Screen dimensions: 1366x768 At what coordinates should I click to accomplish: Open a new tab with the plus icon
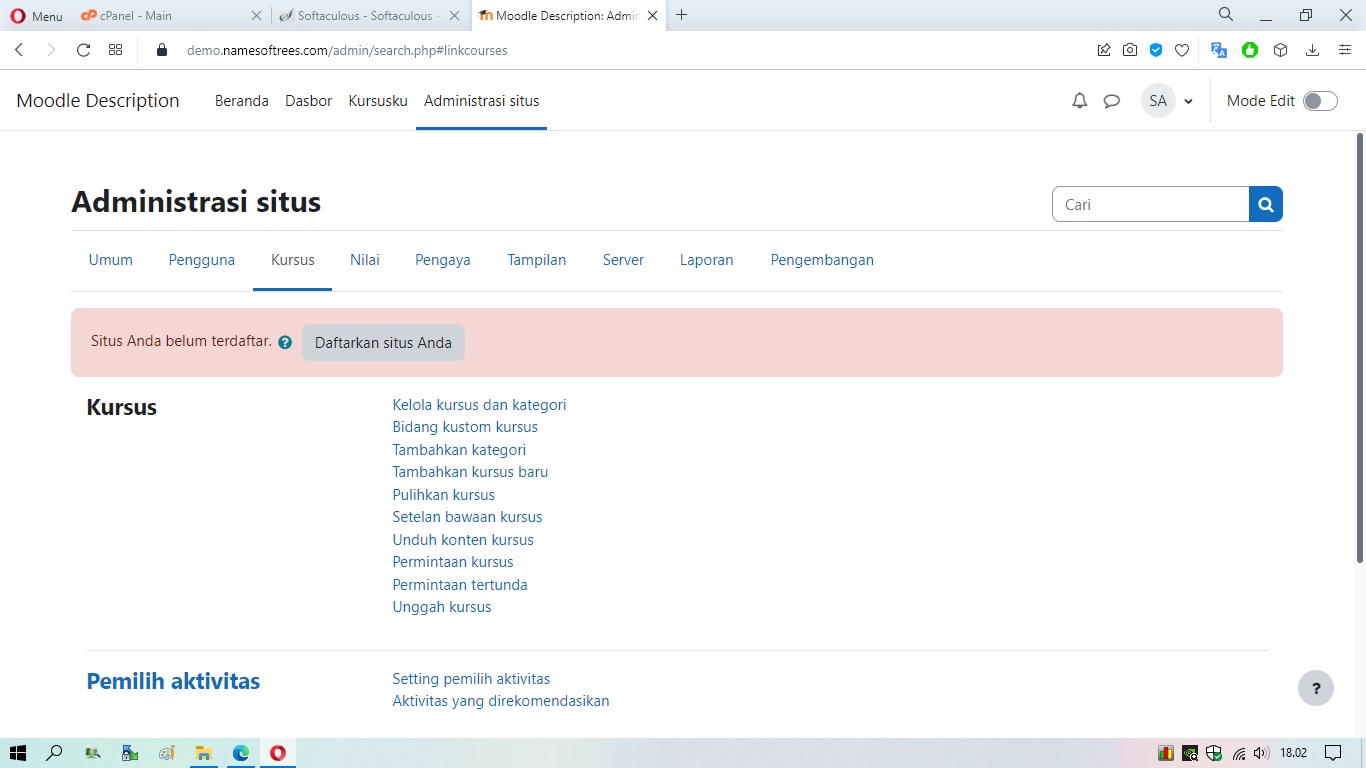tap(682, 15)
